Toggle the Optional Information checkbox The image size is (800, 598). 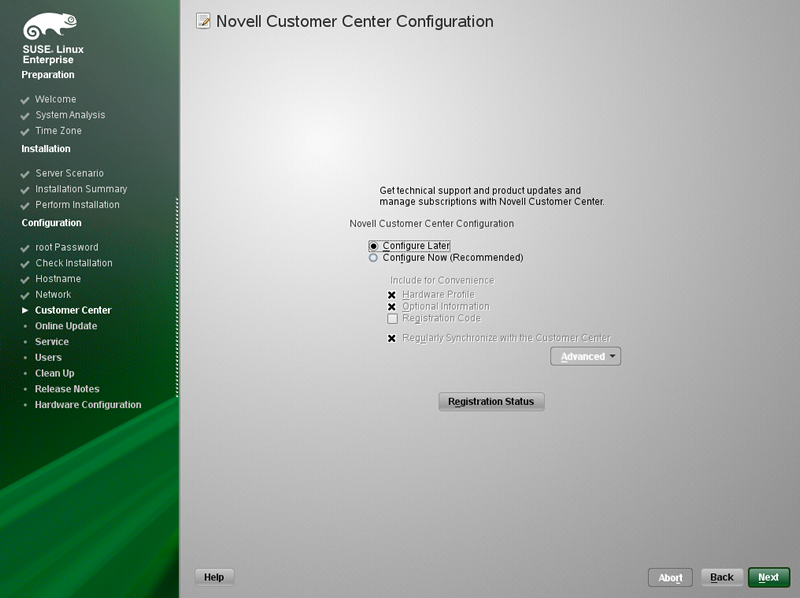[392, 307]
